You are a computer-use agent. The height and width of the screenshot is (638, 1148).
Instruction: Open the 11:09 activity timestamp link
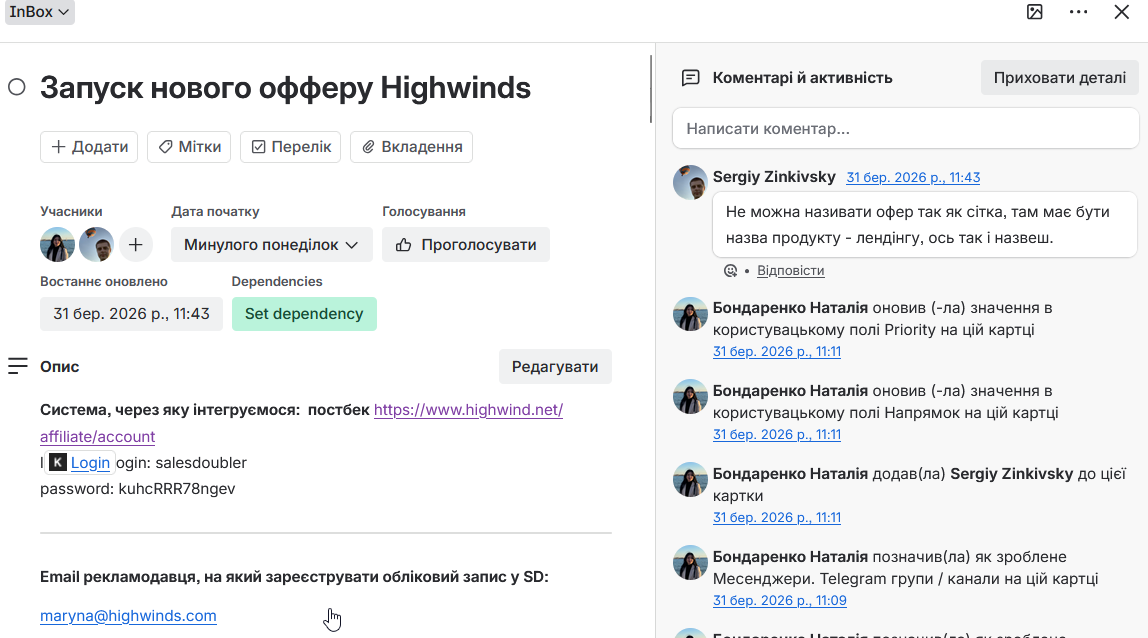[780, 601]
